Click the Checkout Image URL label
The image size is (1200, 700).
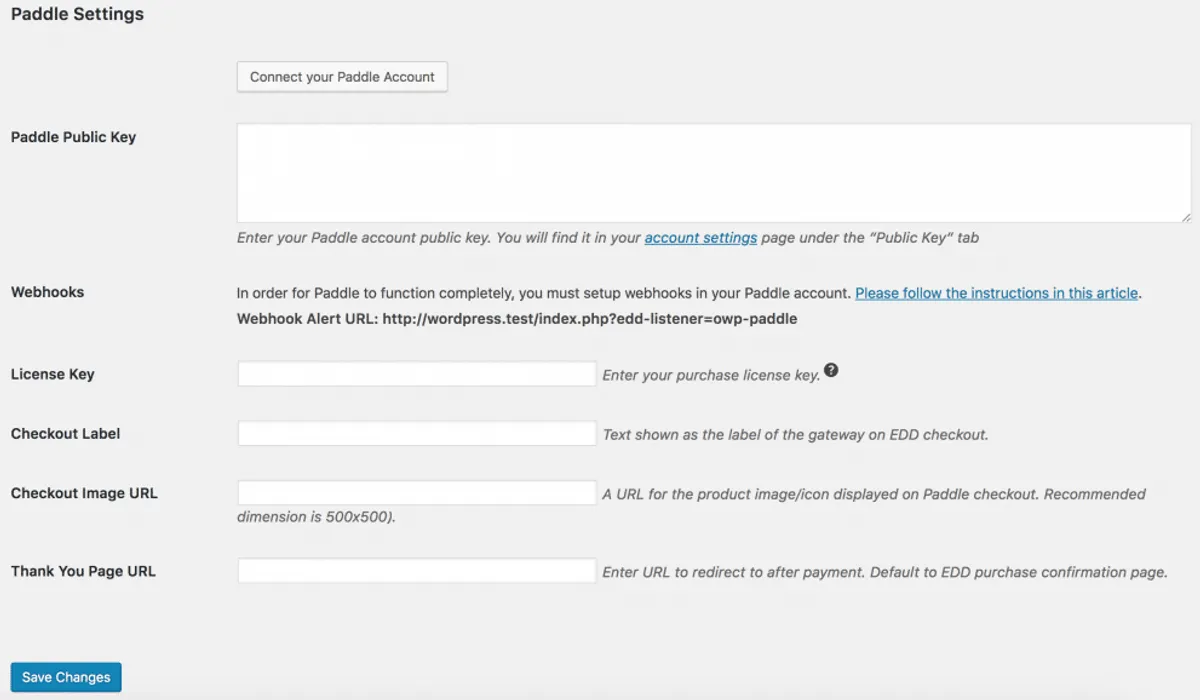pos(84,493)
